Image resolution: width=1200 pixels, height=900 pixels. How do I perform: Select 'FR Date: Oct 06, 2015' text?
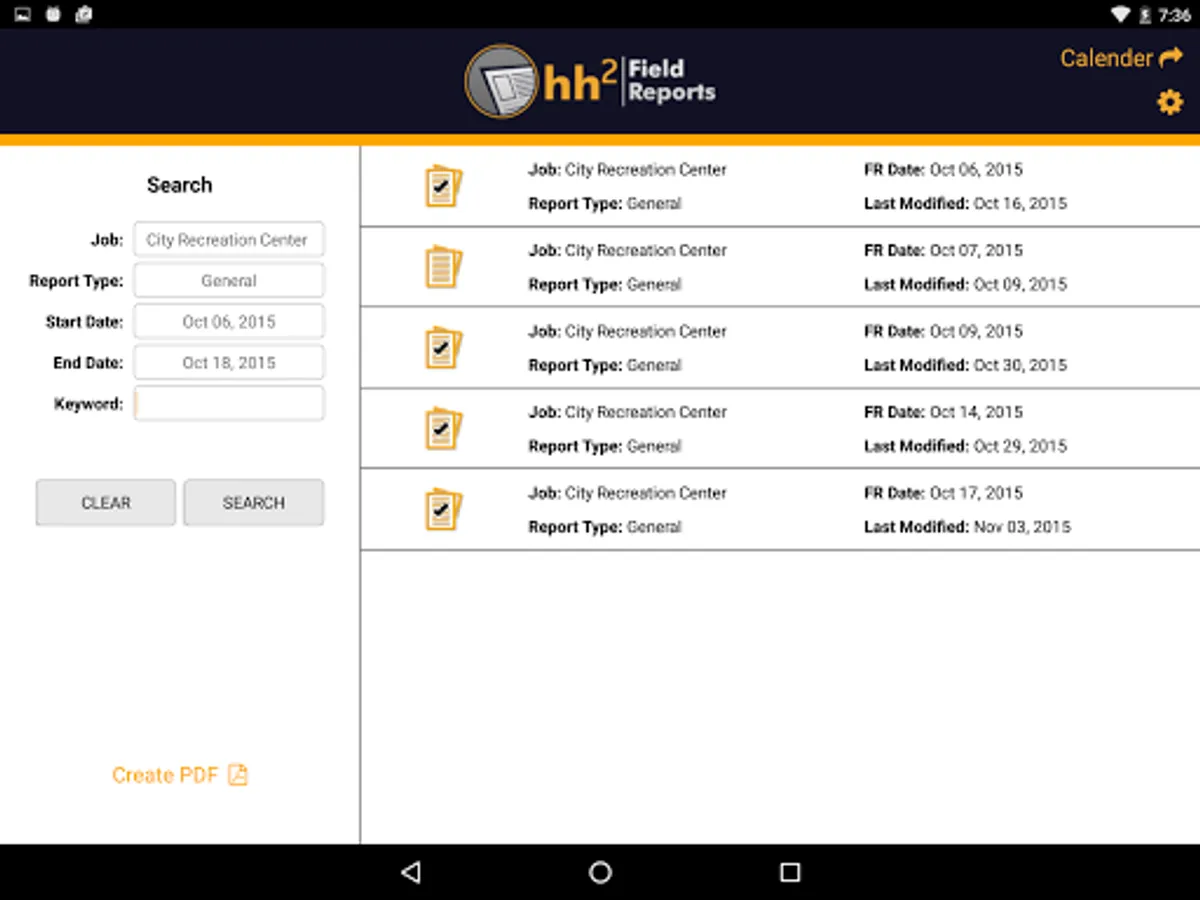pyautogui.click(x=943, y=170)
